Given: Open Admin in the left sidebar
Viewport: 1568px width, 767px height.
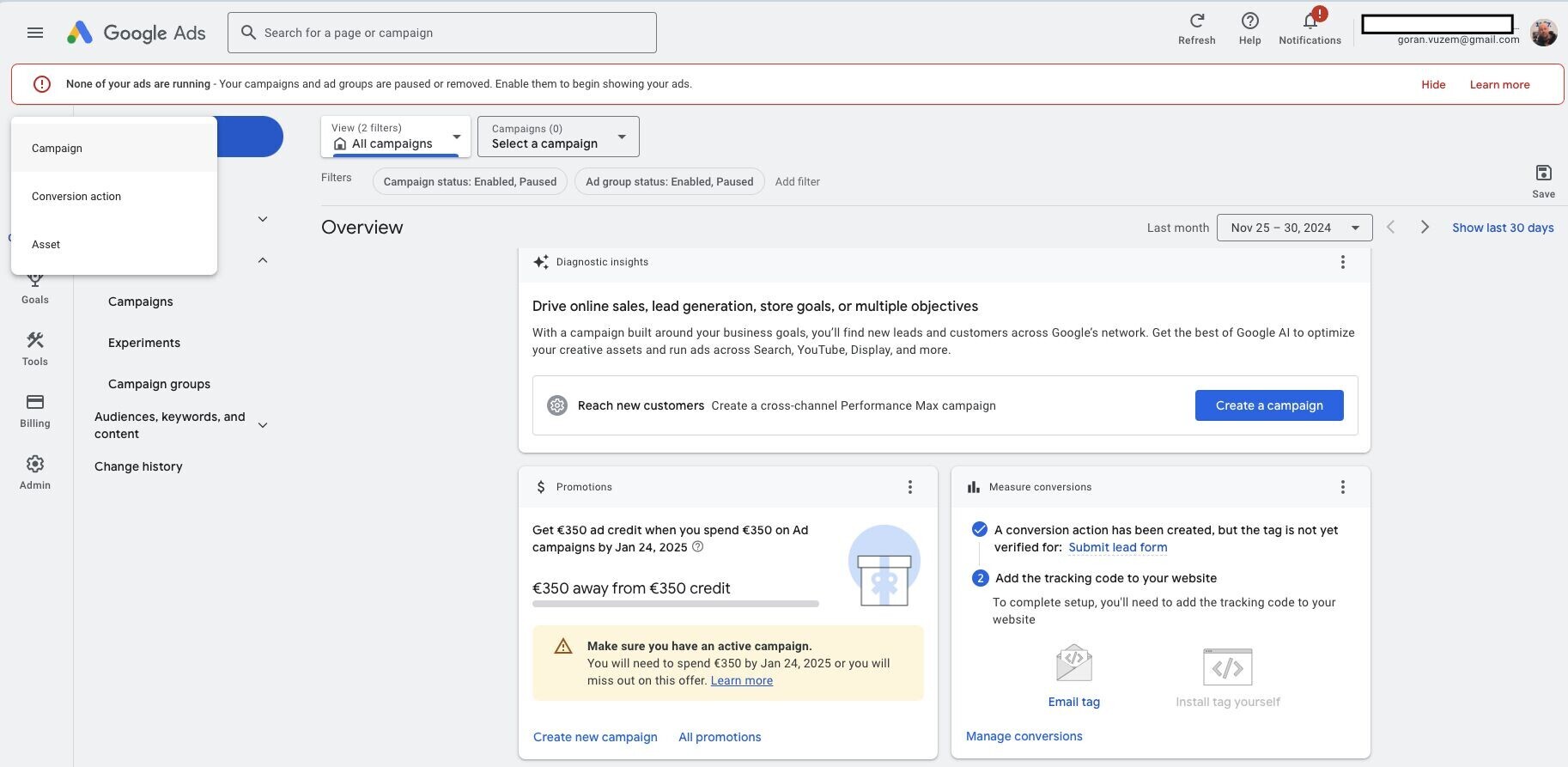Looking at the screenshot, I should tap(35, 472).
